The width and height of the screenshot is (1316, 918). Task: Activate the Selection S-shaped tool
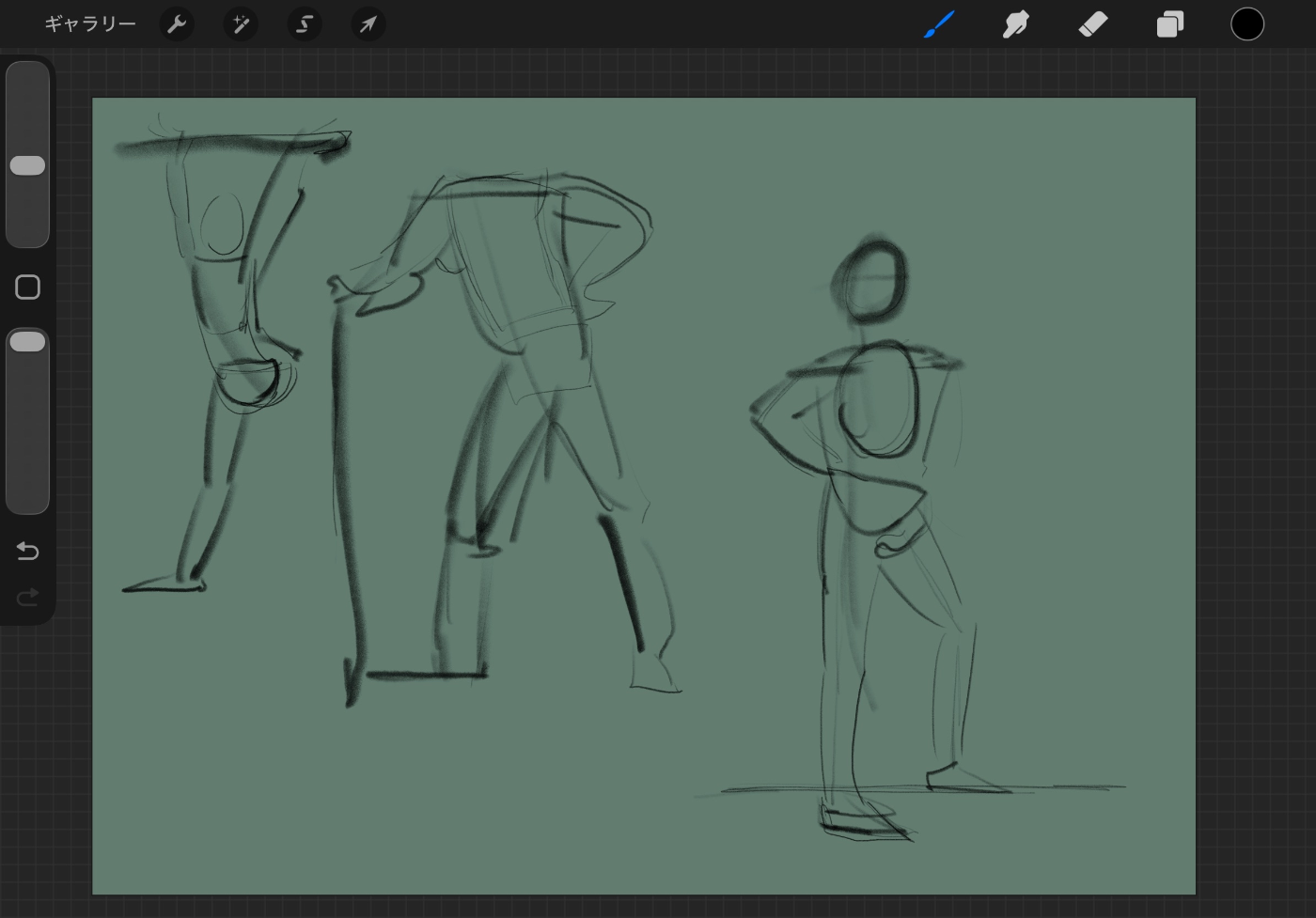[305, 24]
